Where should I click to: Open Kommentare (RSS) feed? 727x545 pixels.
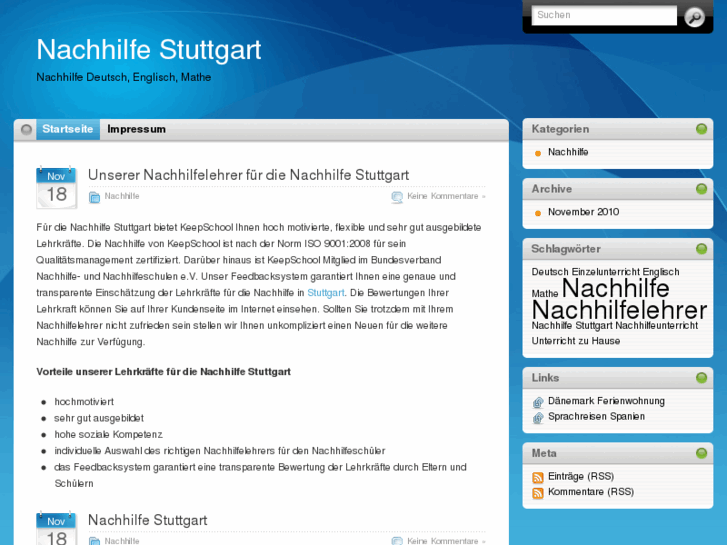(591, 492)
